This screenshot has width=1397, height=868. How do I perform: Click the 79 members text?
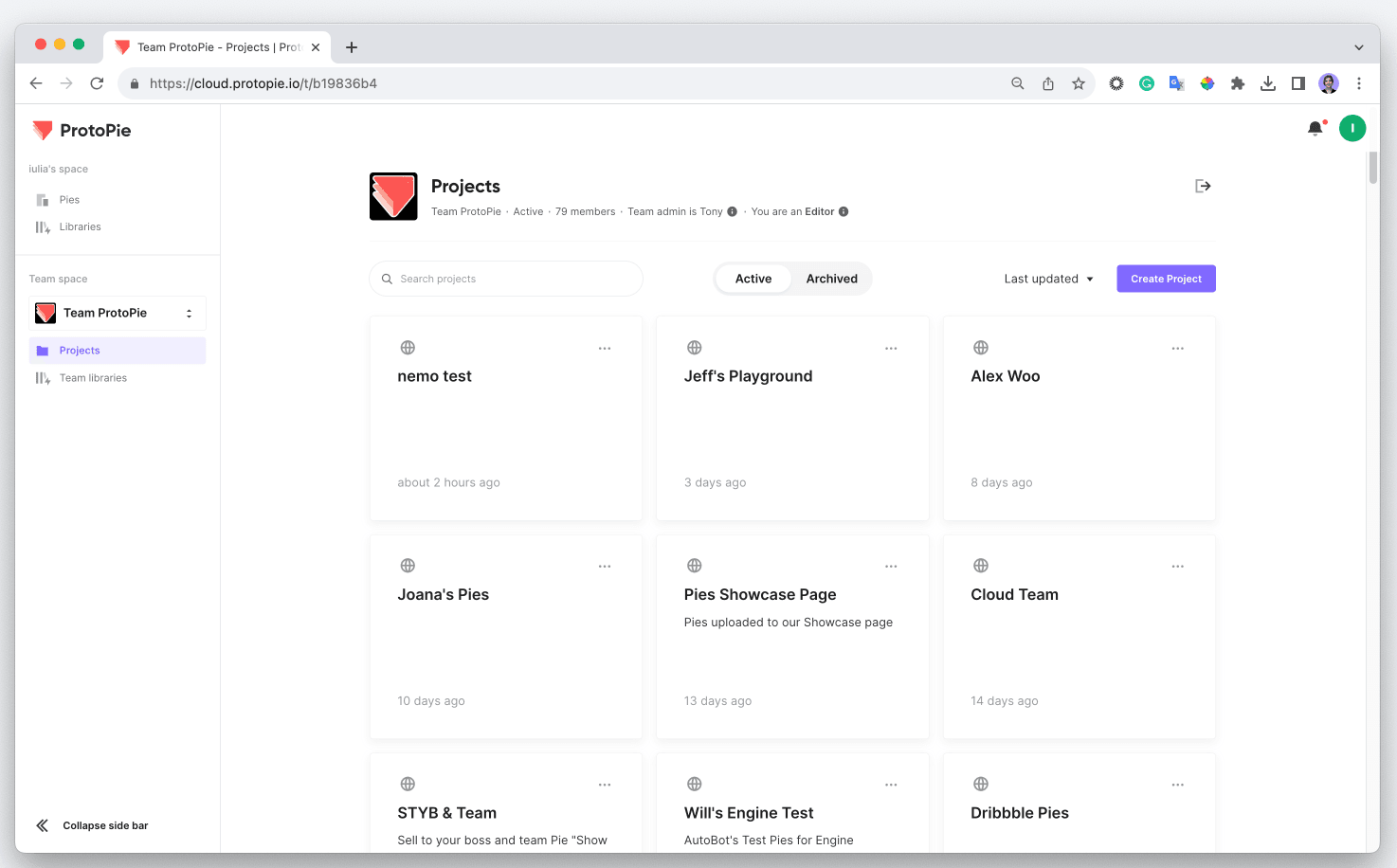pos(585,211)
